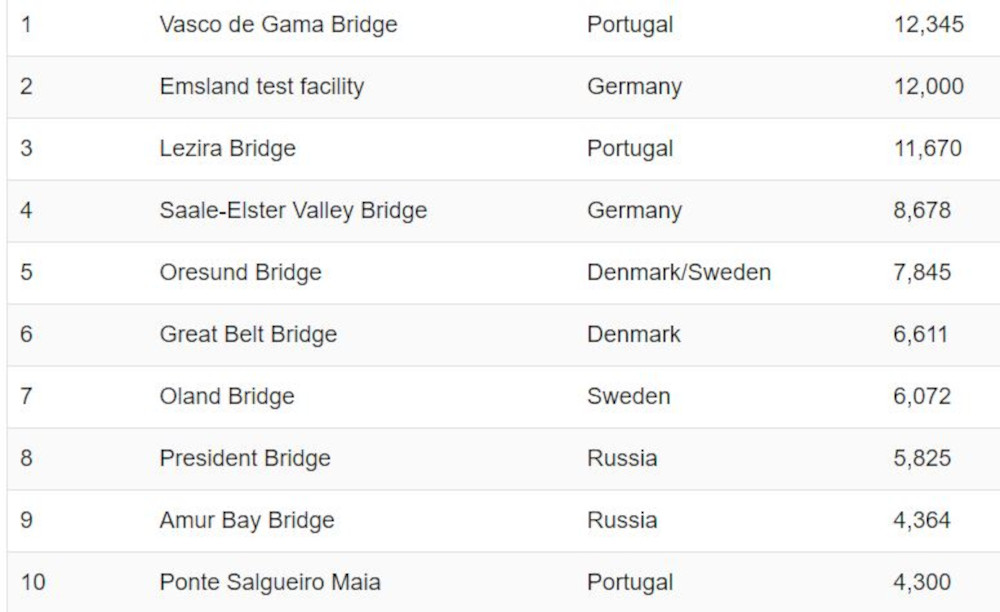Click the Denmark/Sweden country cell
Viewport: 1000px width, 612px height.
[679, 273]
